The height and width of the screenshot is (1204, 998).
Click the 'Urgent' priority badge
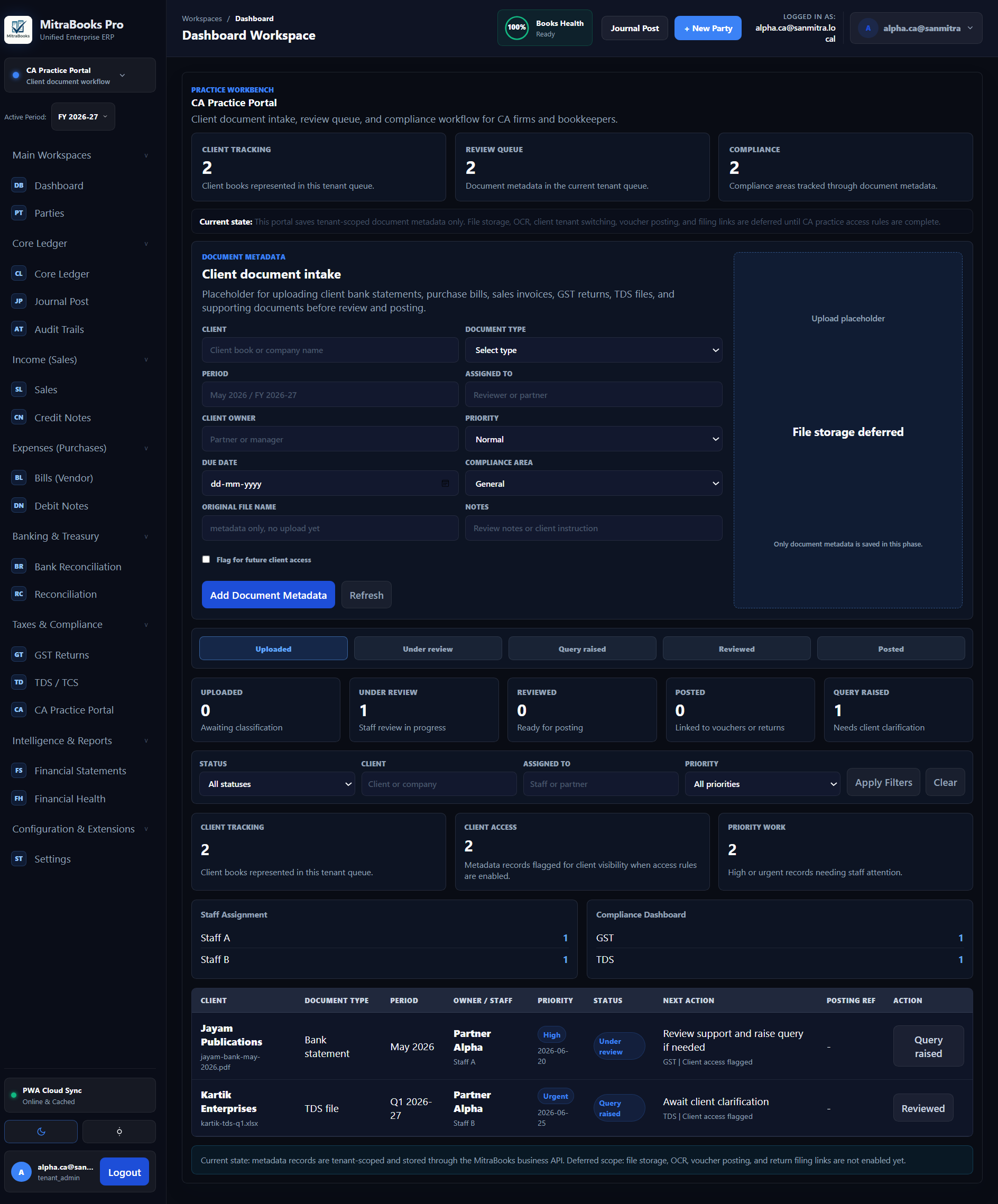click(x=555, y=1096)
